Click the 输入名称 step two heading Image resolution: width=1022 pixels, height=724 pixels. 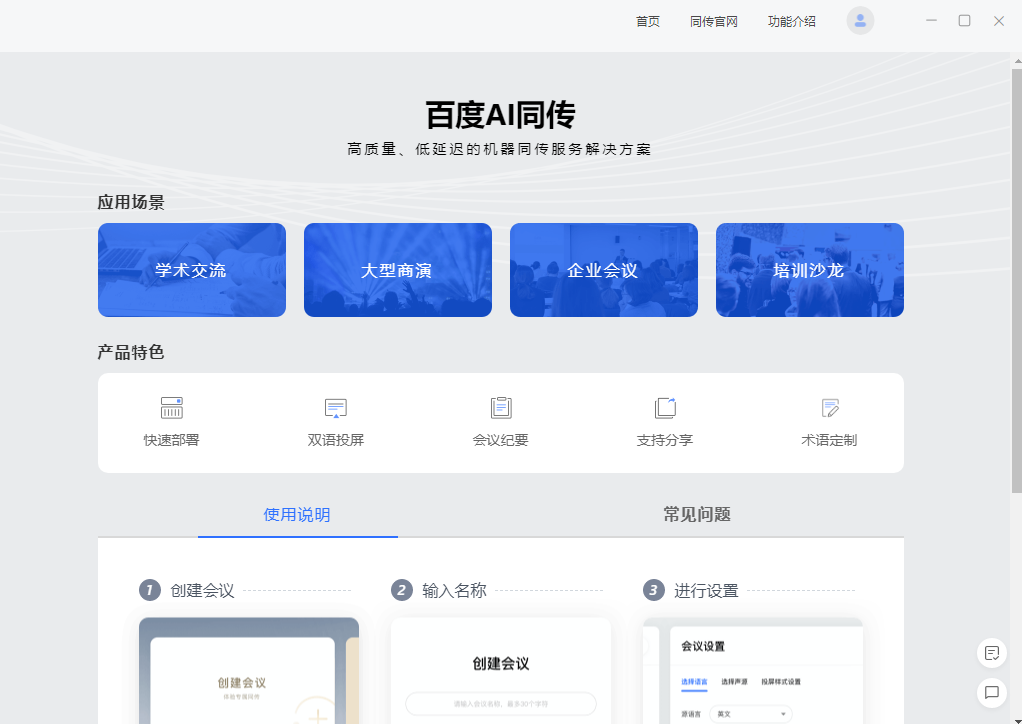point(454,591)
